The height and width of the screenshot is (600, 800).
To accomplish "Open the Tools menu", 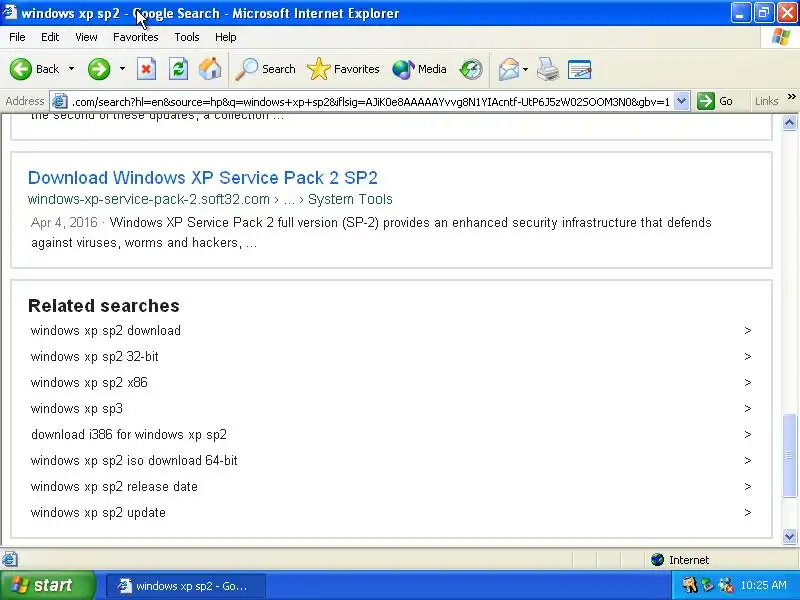I will pos(187,37).
